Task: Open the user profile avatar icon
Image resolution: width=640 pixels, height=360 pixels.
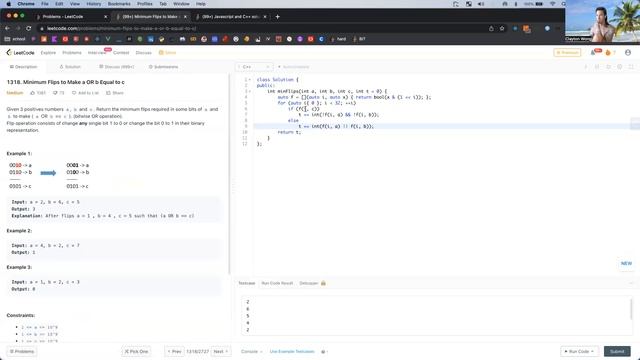Action: click(x=628, y=53)
